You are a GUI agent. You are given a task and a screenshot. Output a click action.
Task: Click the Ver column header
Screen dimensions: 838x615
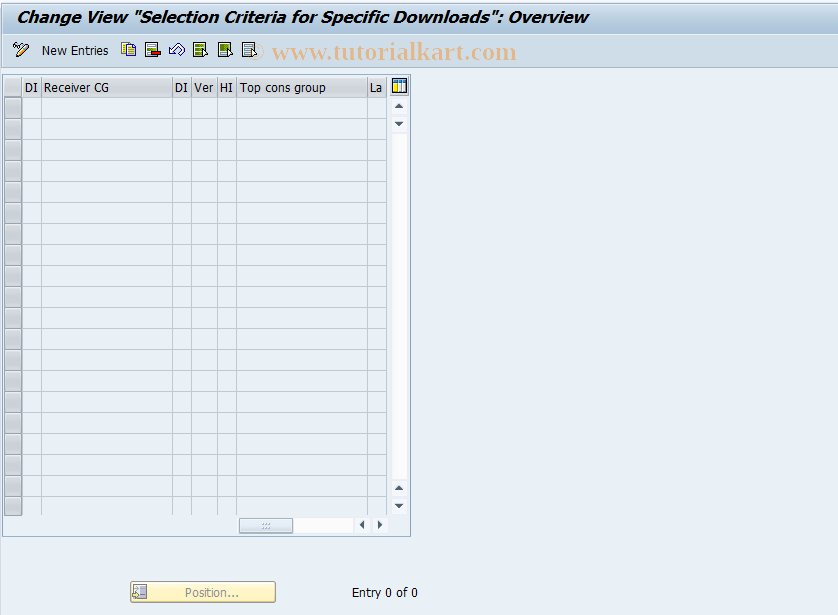click(204, 88)
